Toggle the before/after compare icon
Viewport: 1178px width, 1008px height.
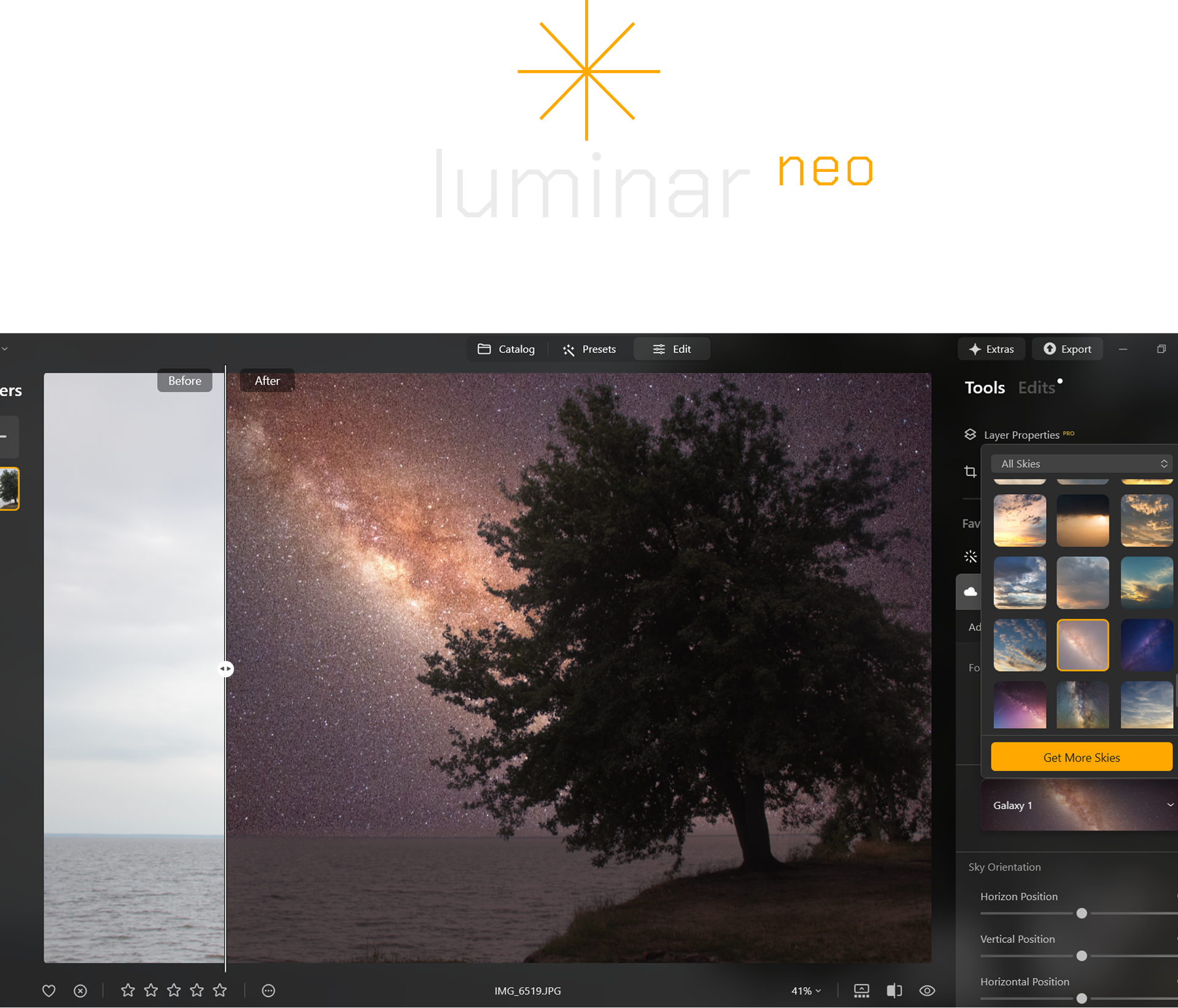pos(894,991)
